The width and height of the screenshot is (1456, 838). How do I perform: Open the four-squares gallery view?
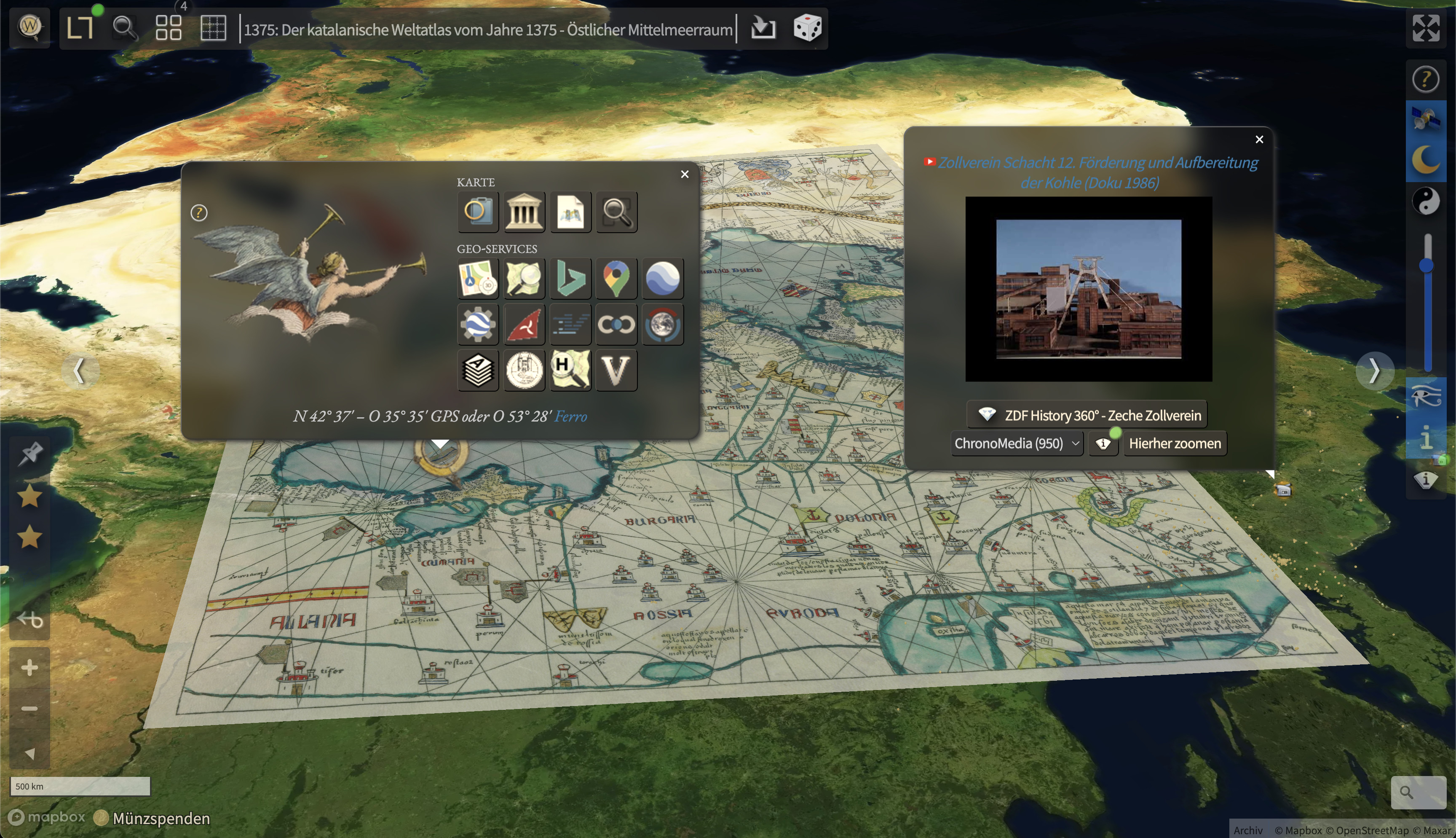(x=169, y=27)
